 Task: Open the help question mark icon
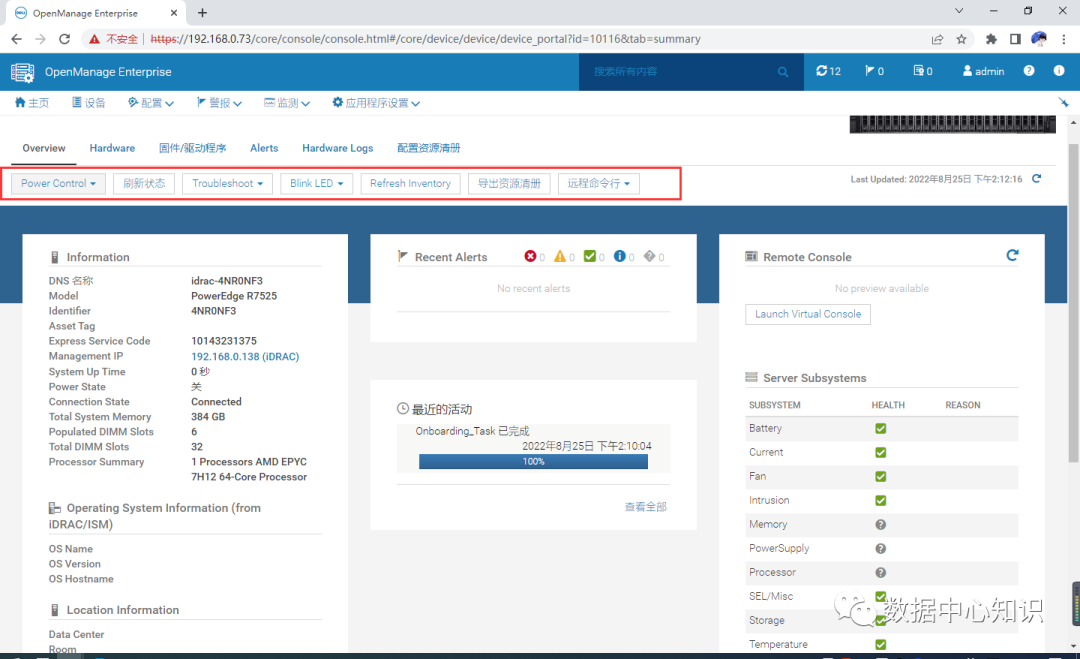pyautogui.click(x=1029, y=70)
